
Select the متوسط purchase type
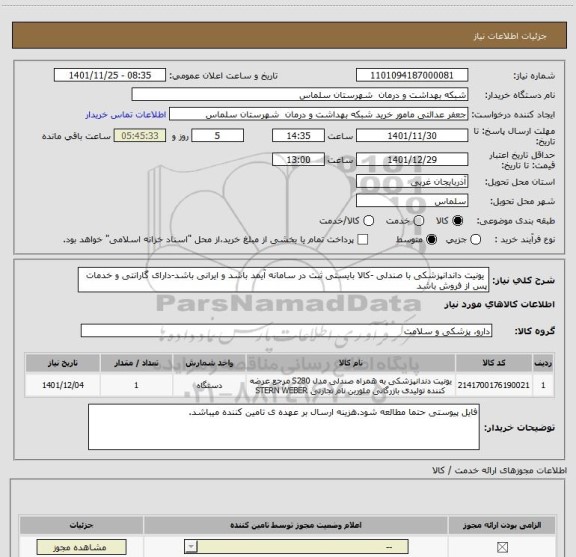[431, 240]
